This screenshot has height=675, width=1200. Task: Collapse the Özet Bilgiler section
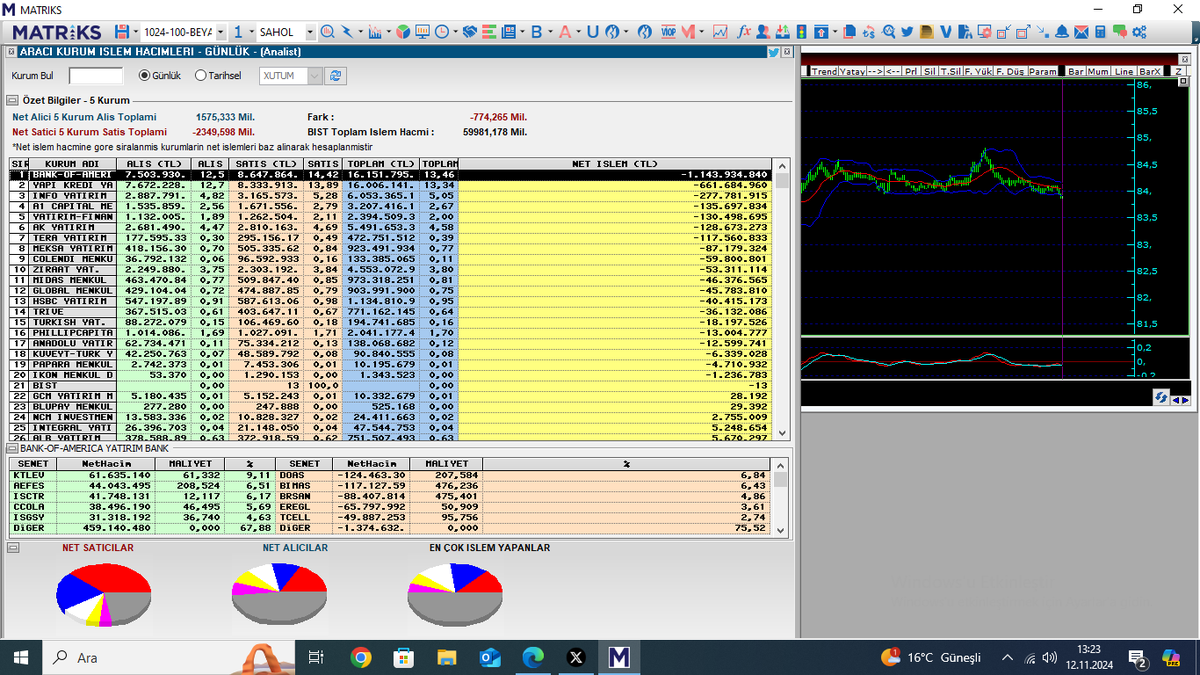[12, 100]
